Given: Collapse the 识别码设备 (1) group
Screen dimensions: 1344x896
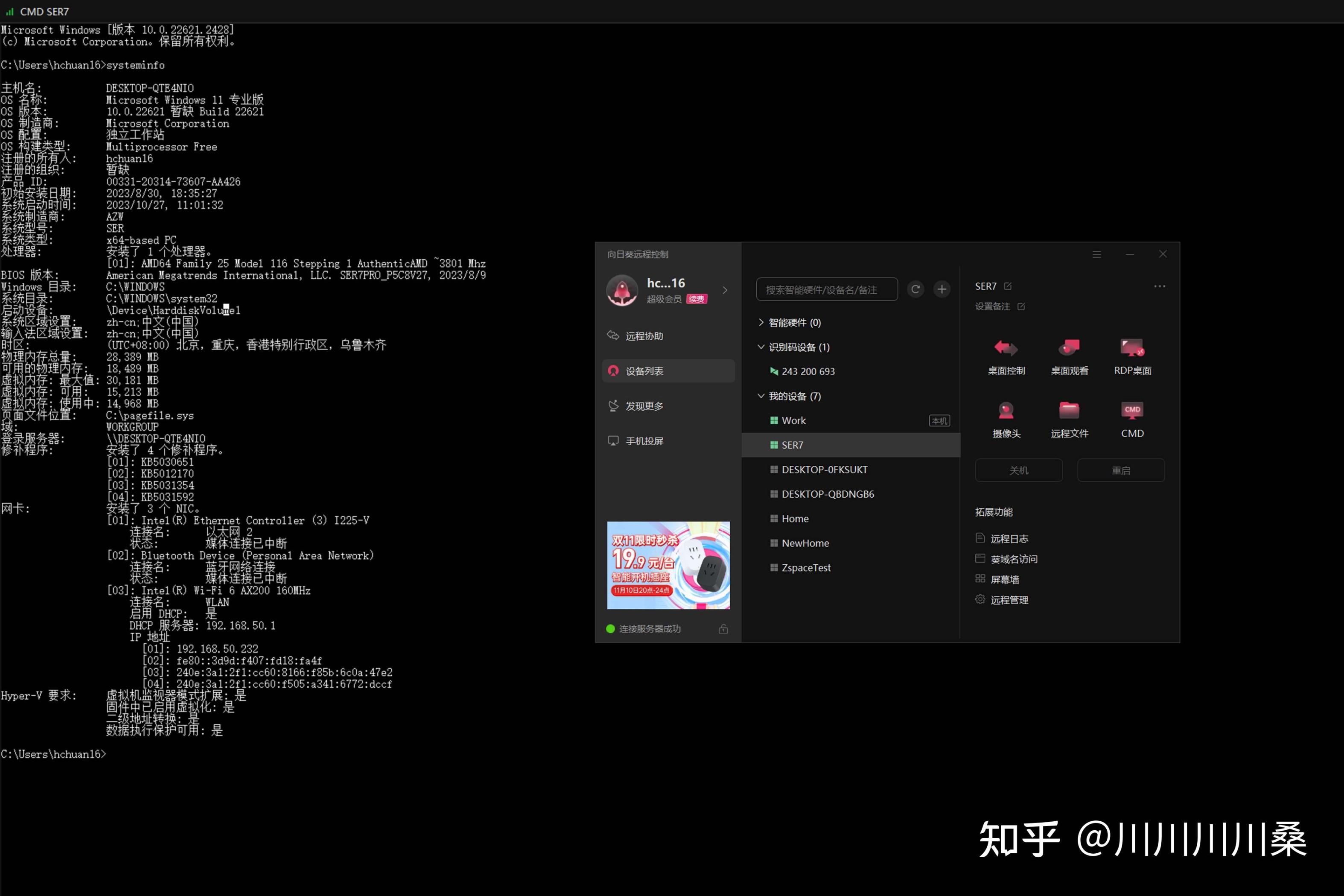Looking at the screenshot, I should click(x=761, y=347).
